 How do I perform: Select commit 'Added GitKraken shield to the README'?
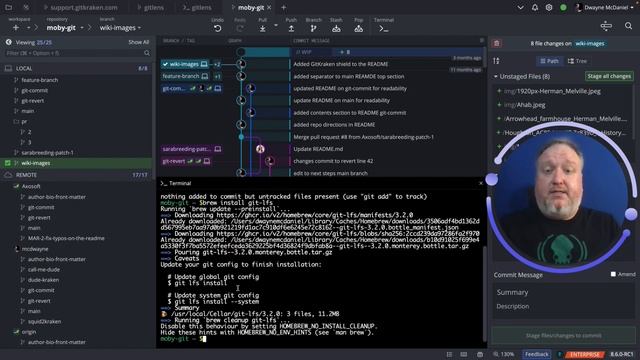pos(340,64)
